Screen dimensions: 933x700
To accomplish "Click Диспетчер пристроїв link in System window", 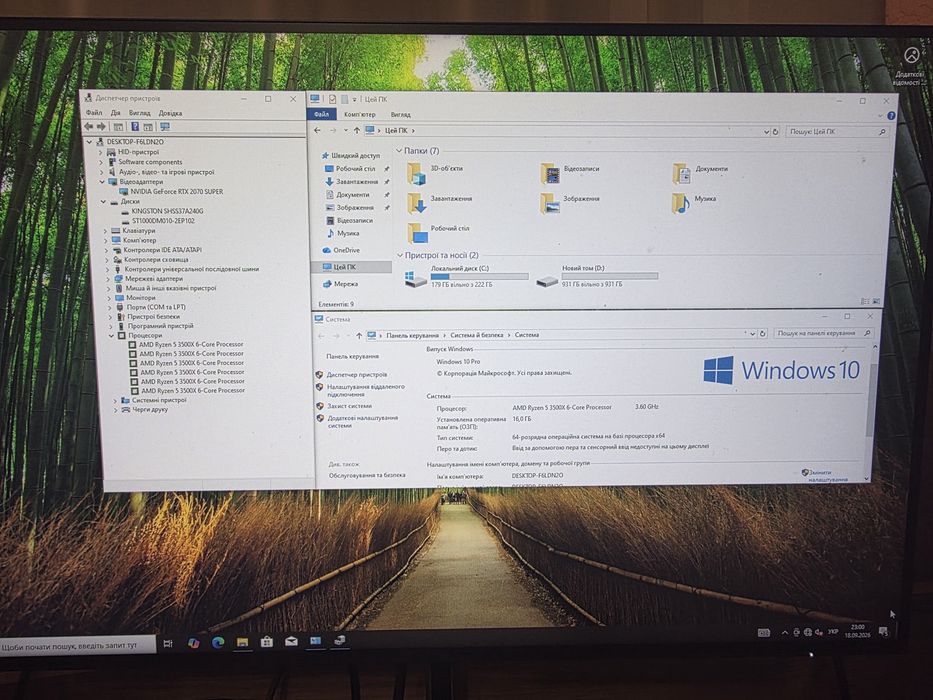I will click(x=356, y=374).
